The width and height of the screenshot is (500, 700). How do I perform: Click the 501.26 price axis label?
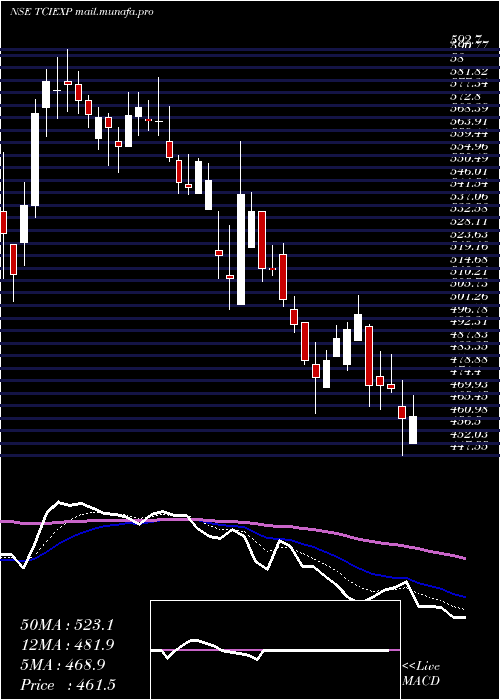(469, 296)
